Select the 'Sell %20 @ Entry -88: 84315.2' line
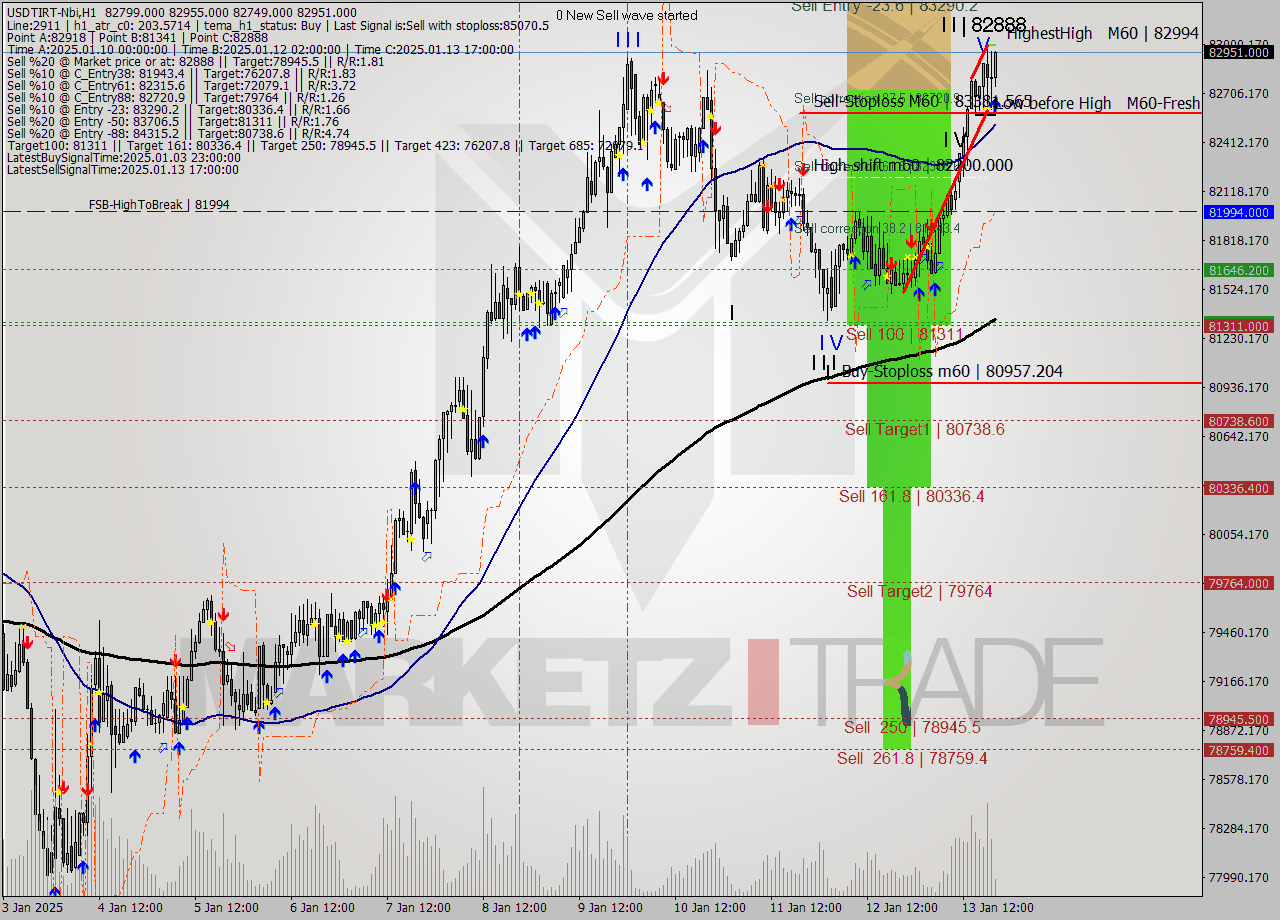The height and width of the screenshot is (920, 1280). point(178,133)
